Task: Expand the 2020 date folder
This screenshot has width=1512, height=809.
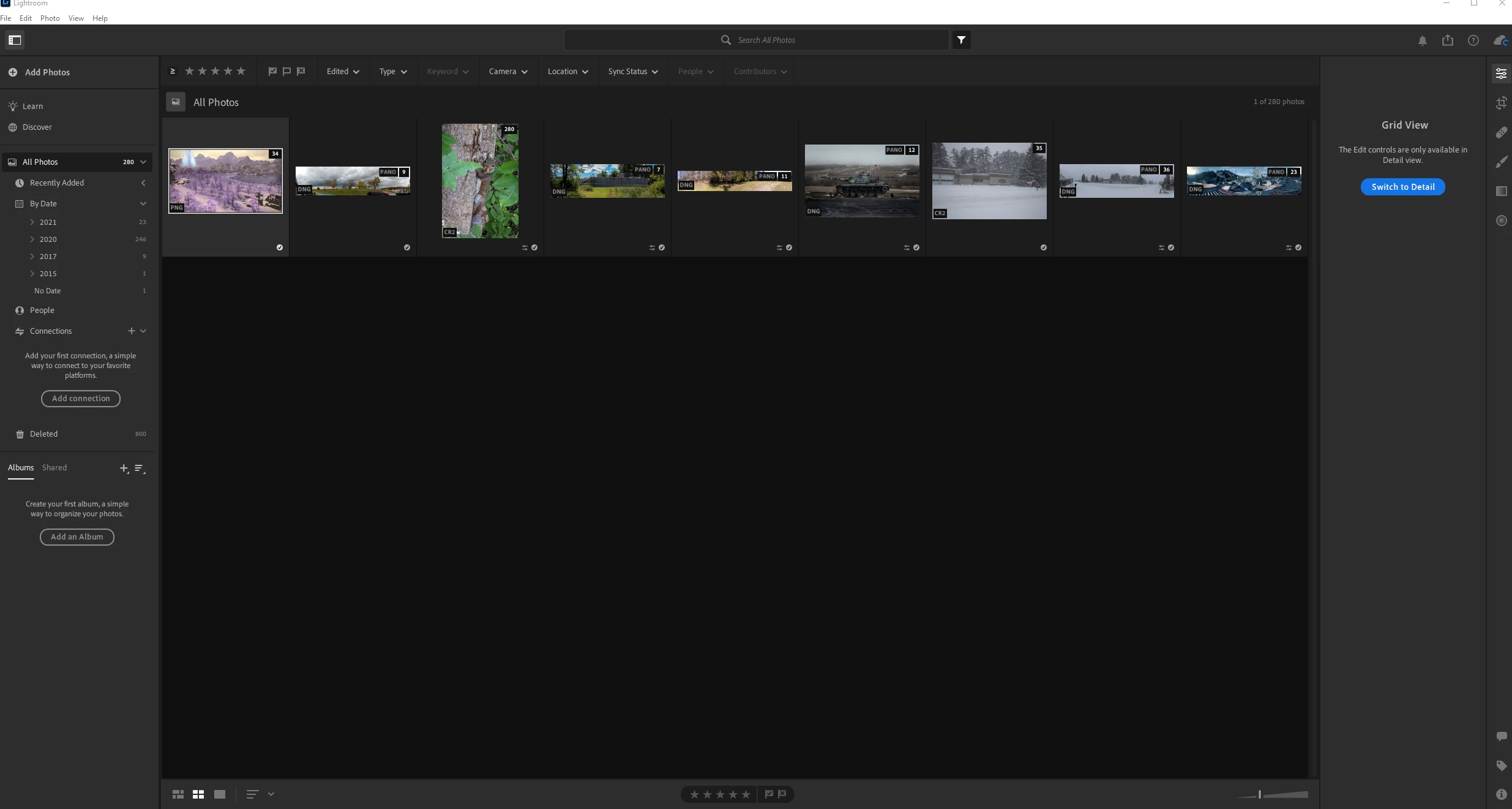Action: 32,239
